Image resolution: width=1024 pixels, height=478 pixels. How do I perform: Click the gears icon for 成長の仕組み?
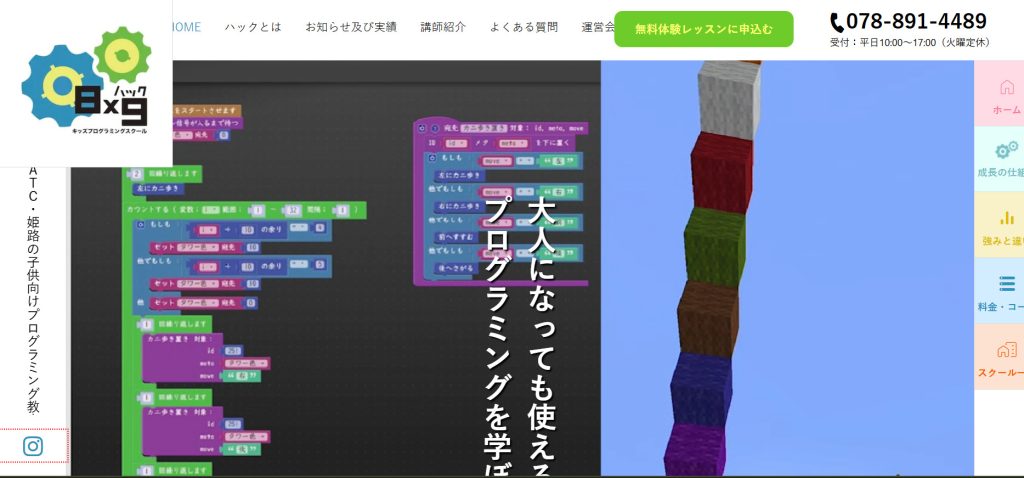coord(1006,150)
